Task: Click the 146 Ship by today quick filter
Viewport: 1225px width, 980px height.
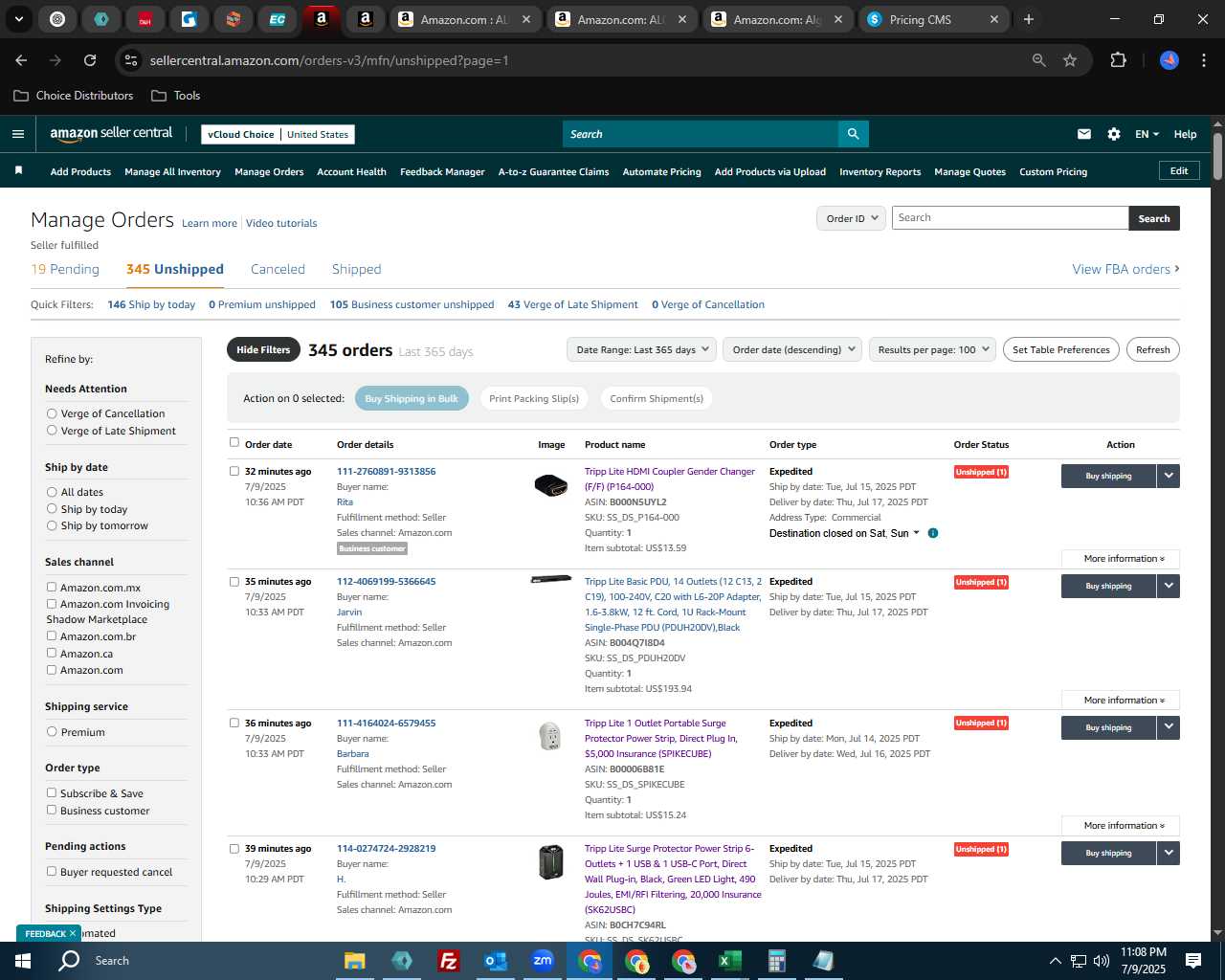Action: pos(151,304)
